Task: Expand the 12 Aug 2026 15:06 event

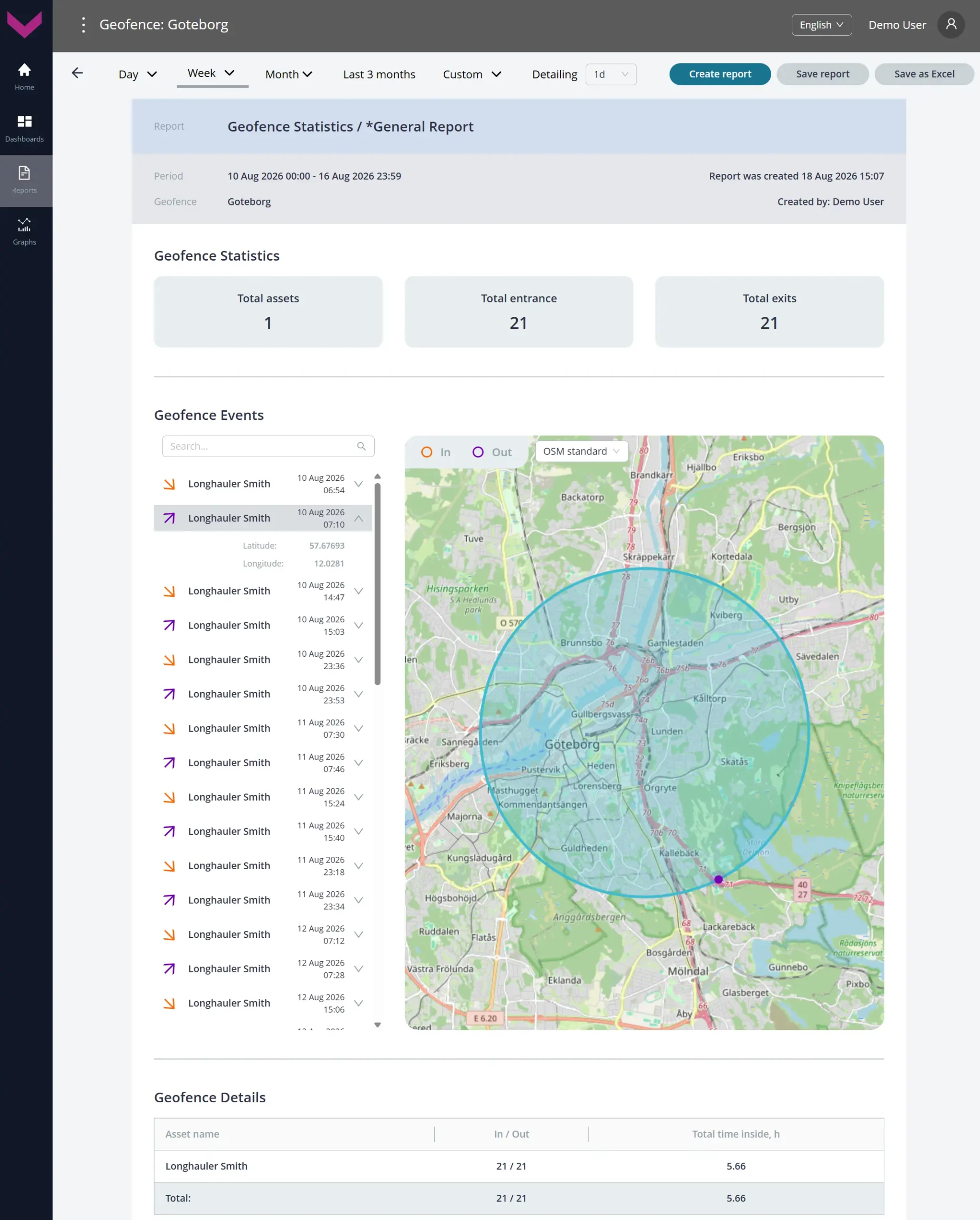Action: (358, 1003)
